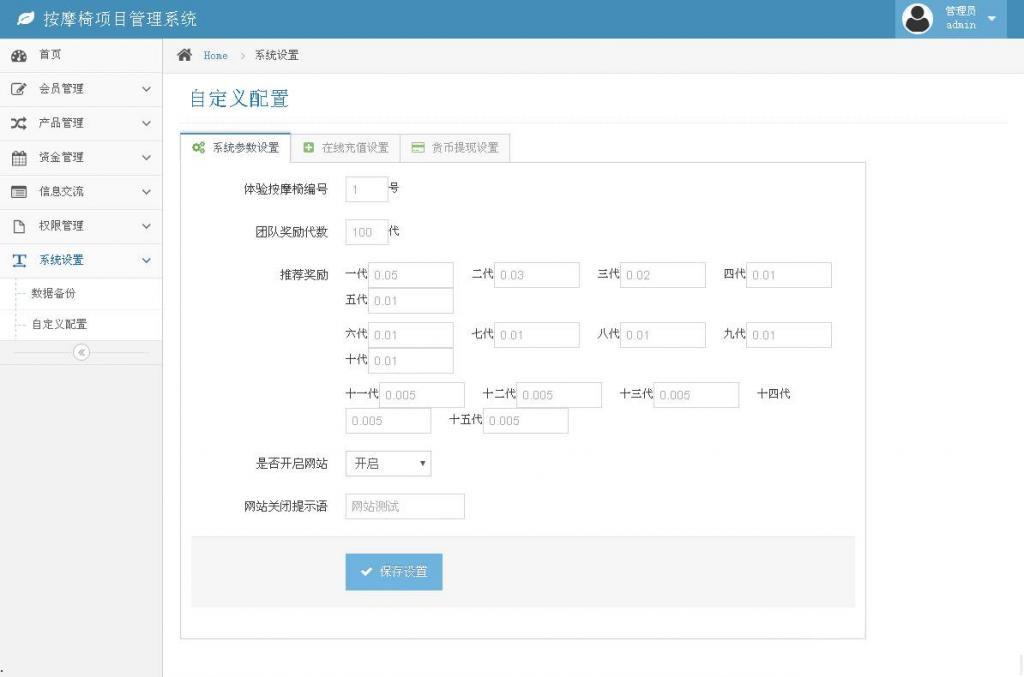The image size is (1024, 677).
Task: Open 会员管理 sidebar menu
Action: coord(81,89)
